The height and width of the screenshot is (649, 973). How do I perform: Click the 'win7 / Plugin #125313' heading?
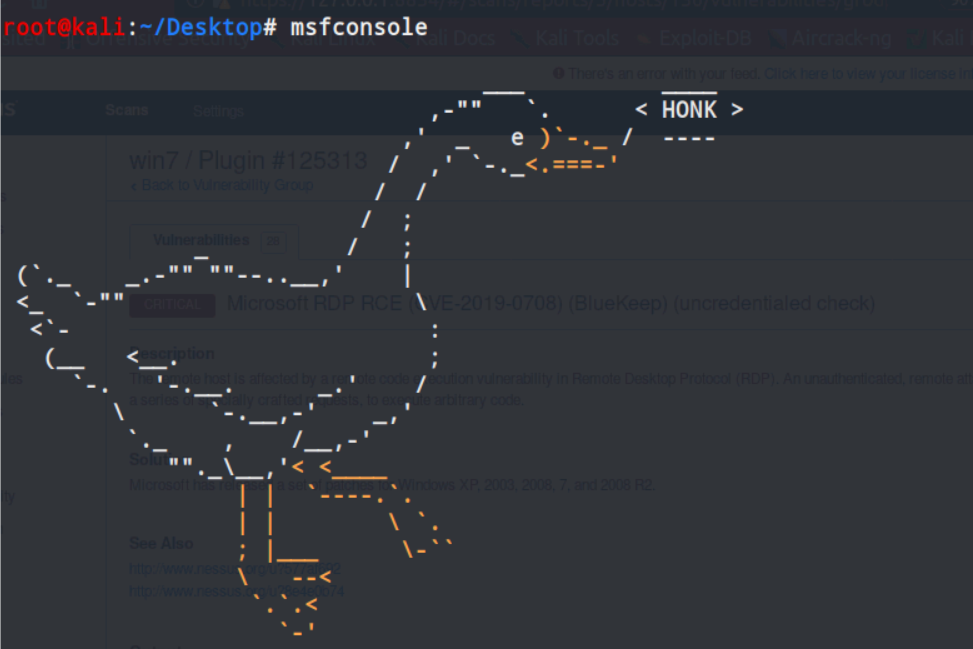(248, 161)
